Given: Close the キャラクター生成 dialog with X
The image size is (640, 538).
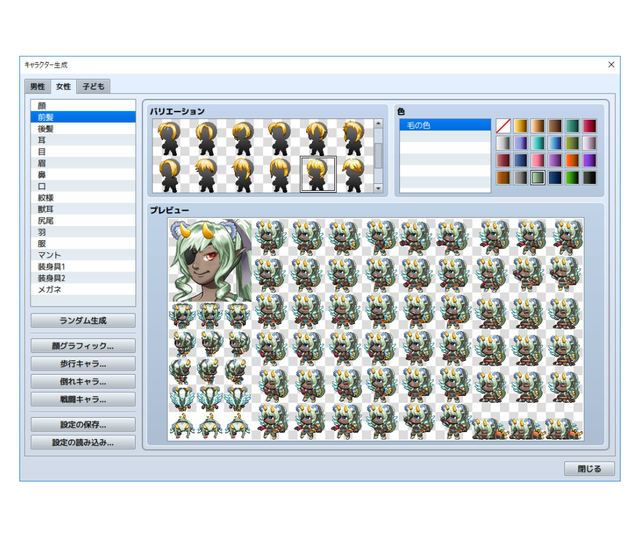Looking at the screenshot, I should coord(611,64).
